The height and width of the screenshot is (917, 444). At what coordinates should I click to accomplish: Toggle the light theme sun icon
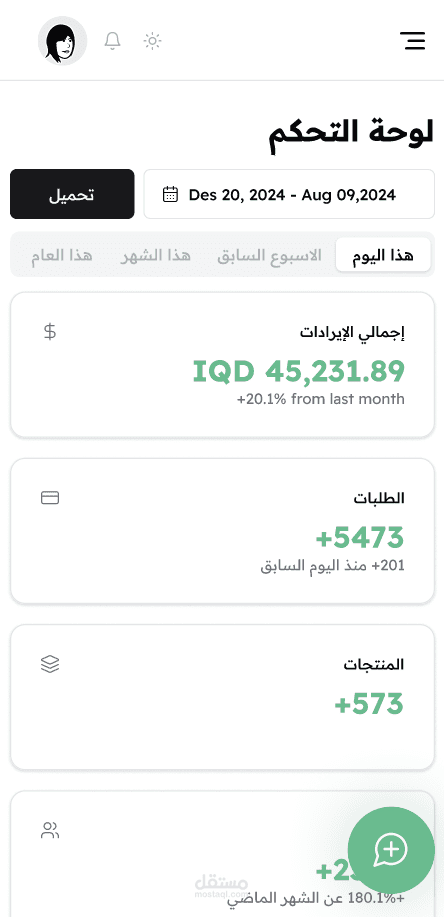pyautogui.click(x=152, y=41)
